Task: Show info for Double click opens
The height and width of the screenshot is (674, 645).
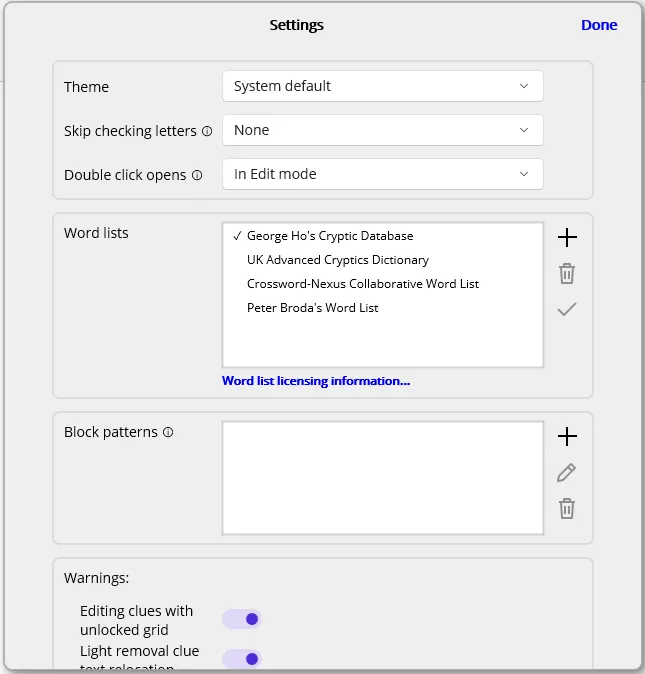Action: [x=197, y=175]
